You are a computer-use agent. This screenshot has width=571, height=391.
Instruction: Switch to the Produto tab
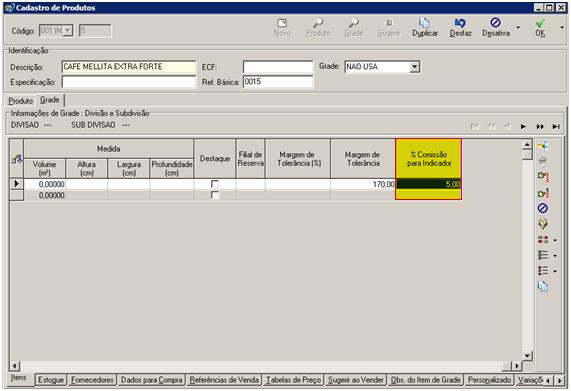pos(21,101)
